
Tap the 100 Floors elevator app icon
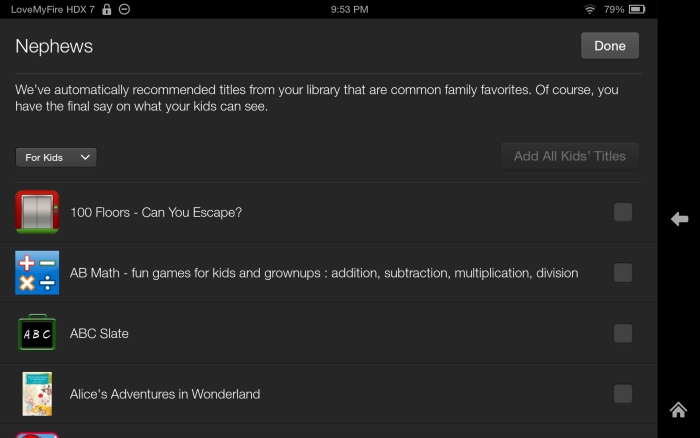pos(37,212)
